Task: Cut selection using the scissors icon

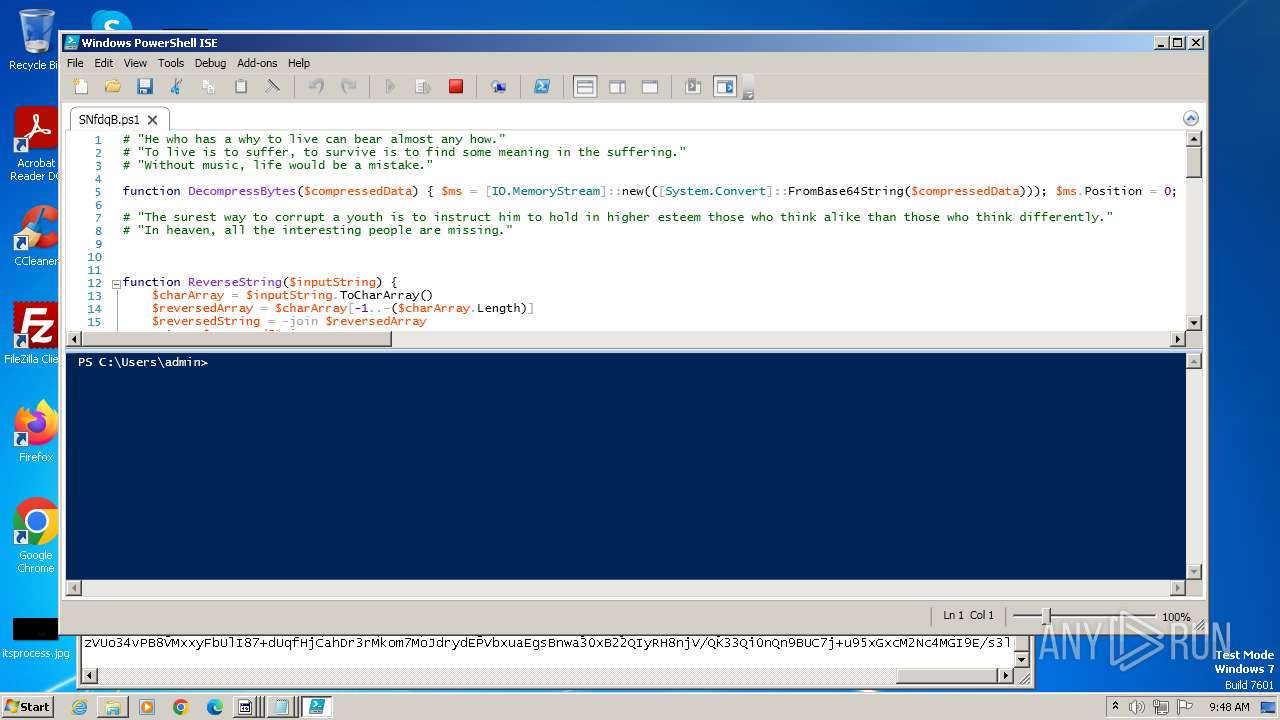Action: [x=177, y=87]
